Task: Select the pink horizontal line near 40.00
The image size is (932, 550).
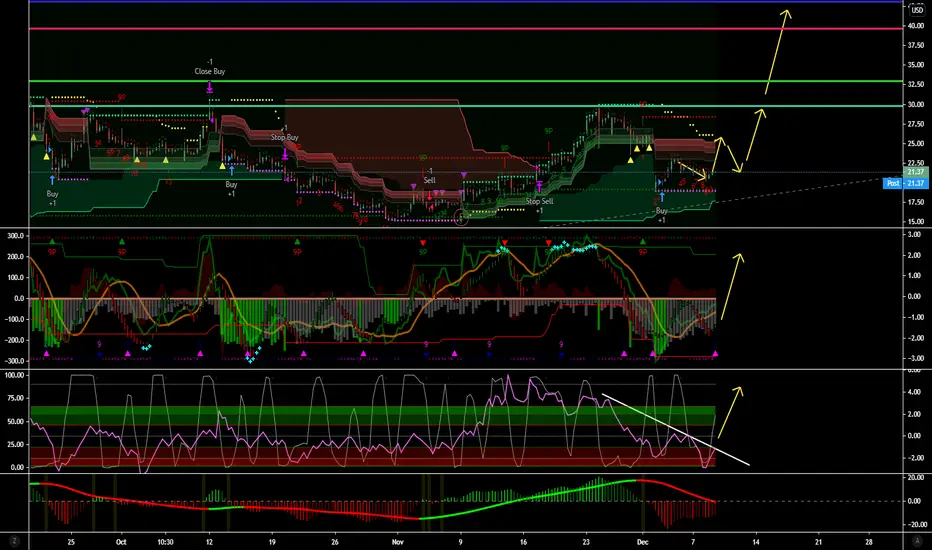Action: tap(466, 29)
